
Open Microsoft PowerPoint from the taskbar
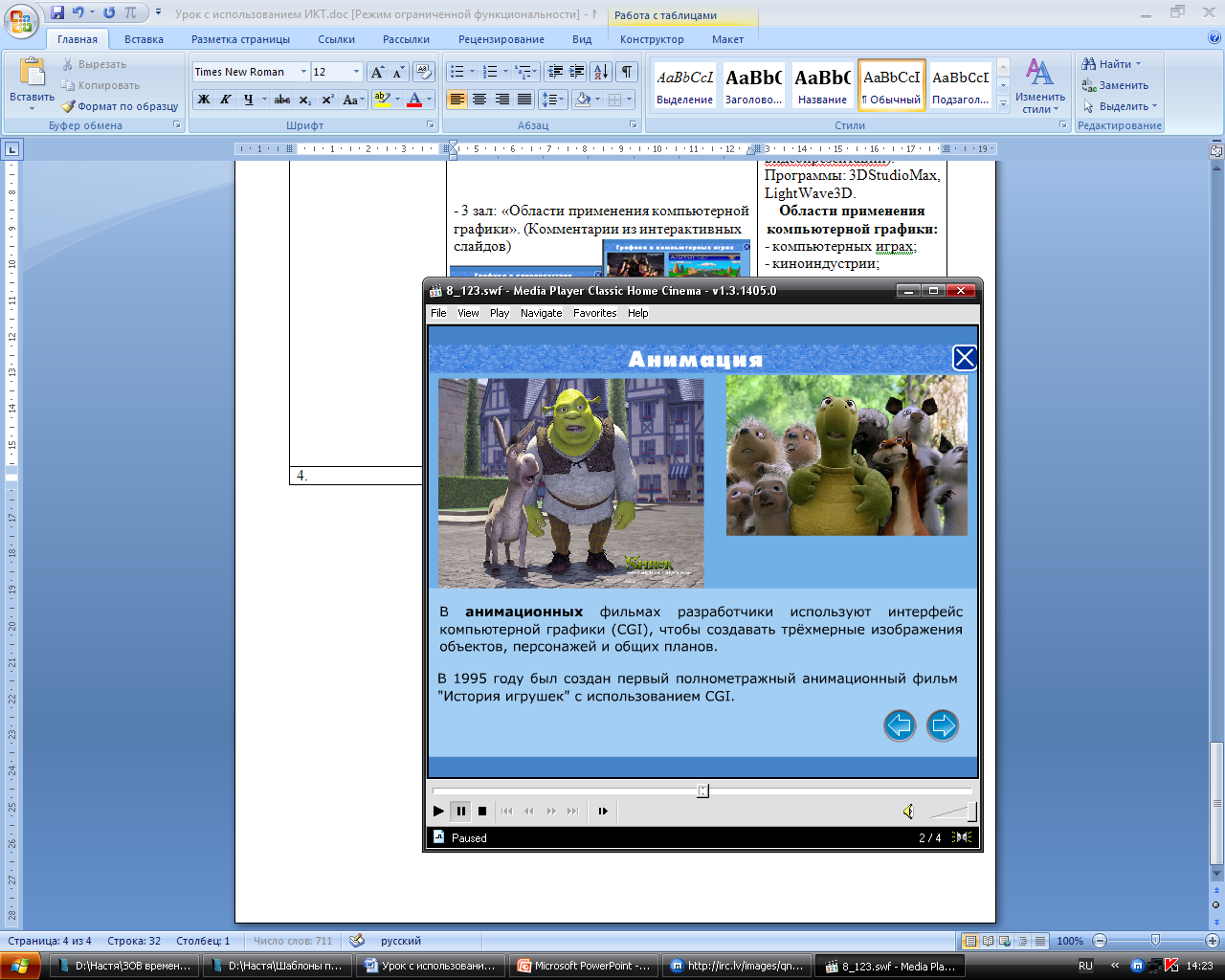click(x=584, y=966)
